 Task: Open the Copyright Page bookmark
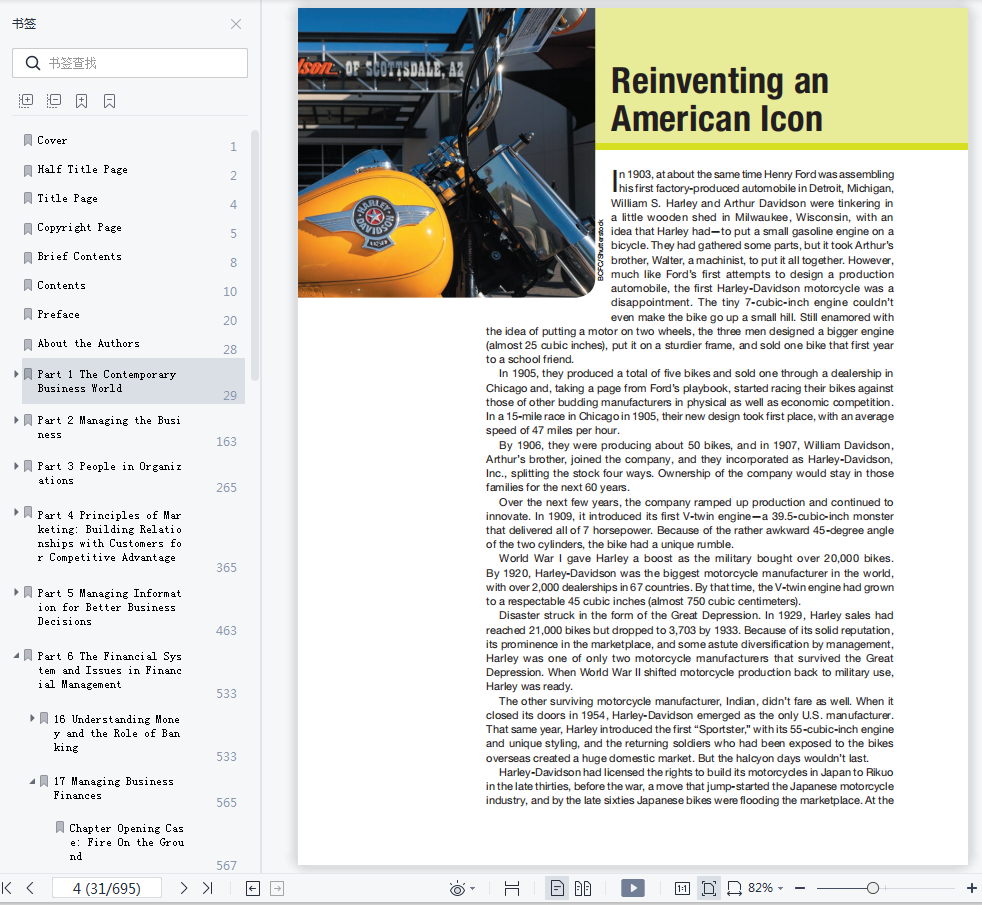click(79, 227)
